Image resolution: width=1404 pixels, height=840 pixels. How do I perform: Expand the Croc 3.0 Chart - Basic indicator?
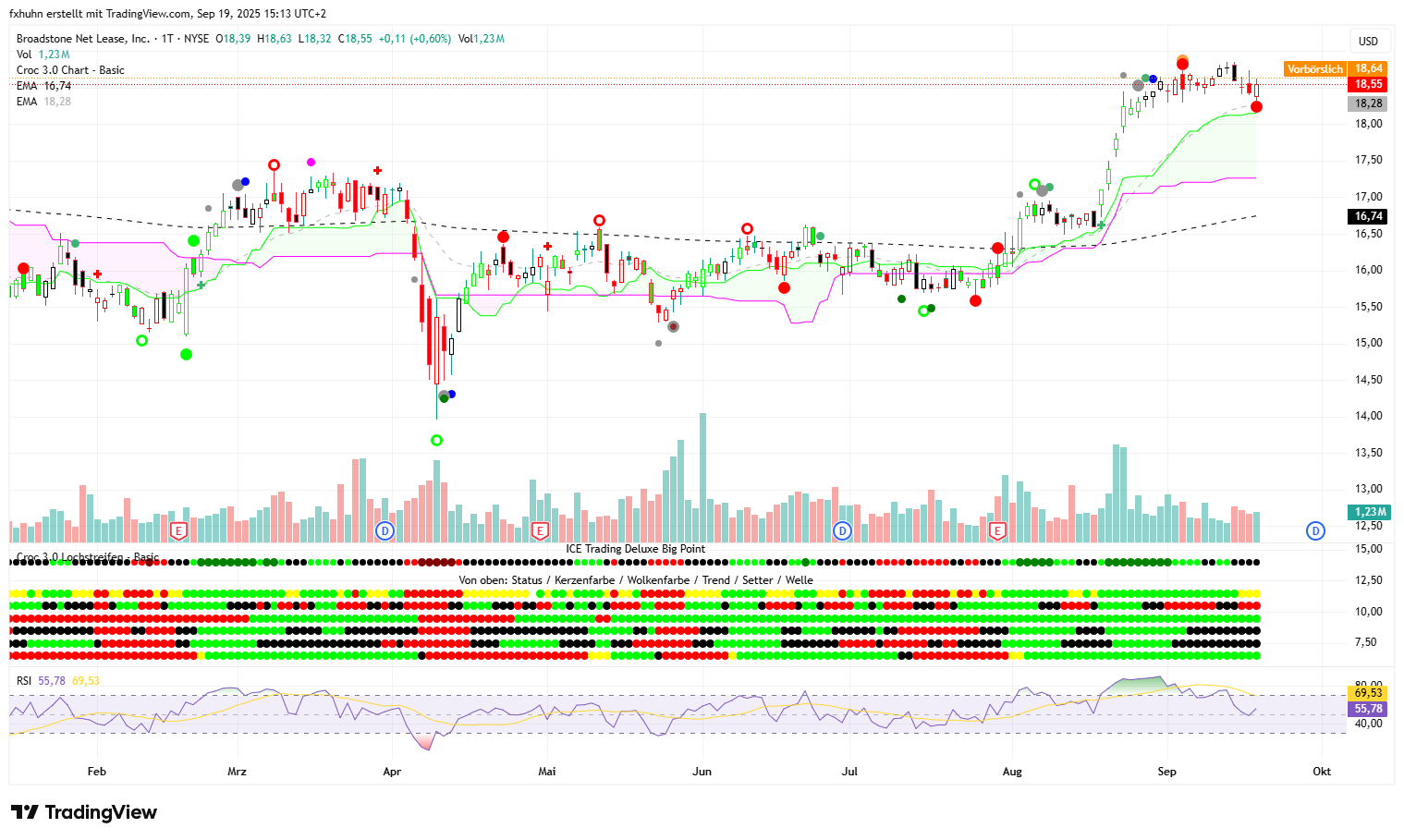coord(70,70)
